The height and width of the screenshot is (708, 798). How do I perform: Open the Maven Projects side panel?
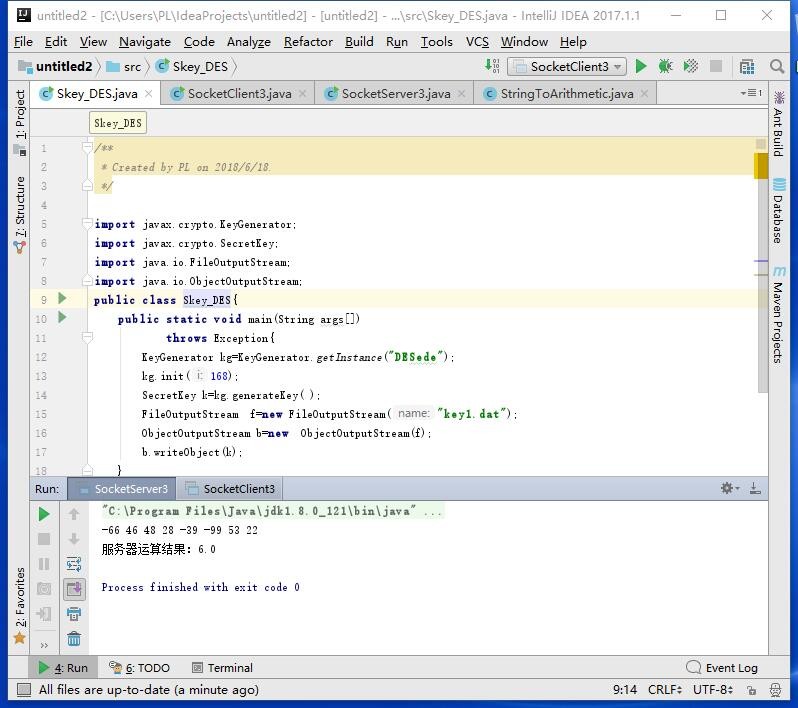pos(779,315)
